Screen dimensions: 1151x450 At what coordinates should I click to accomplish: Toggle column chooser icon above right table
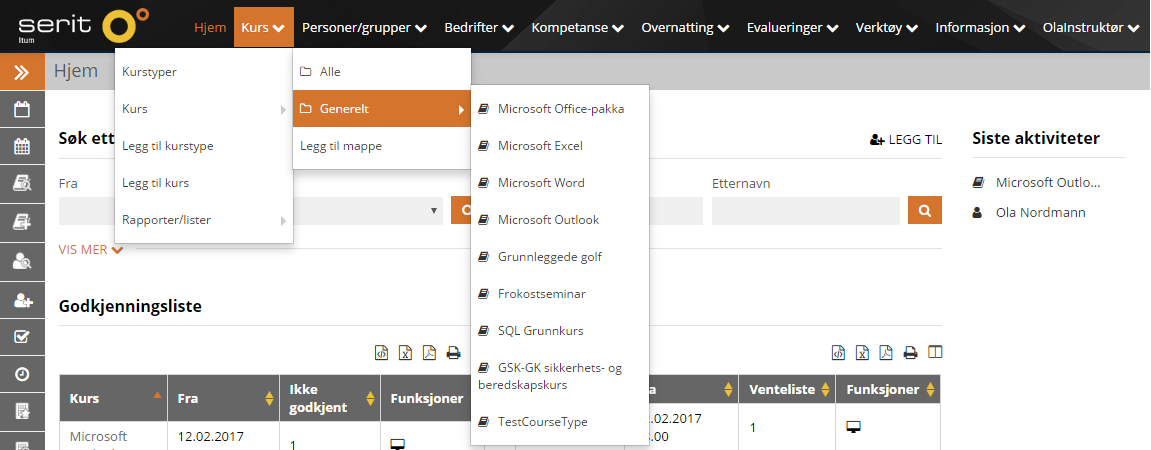pyautogui.click(x=935, y=352)
